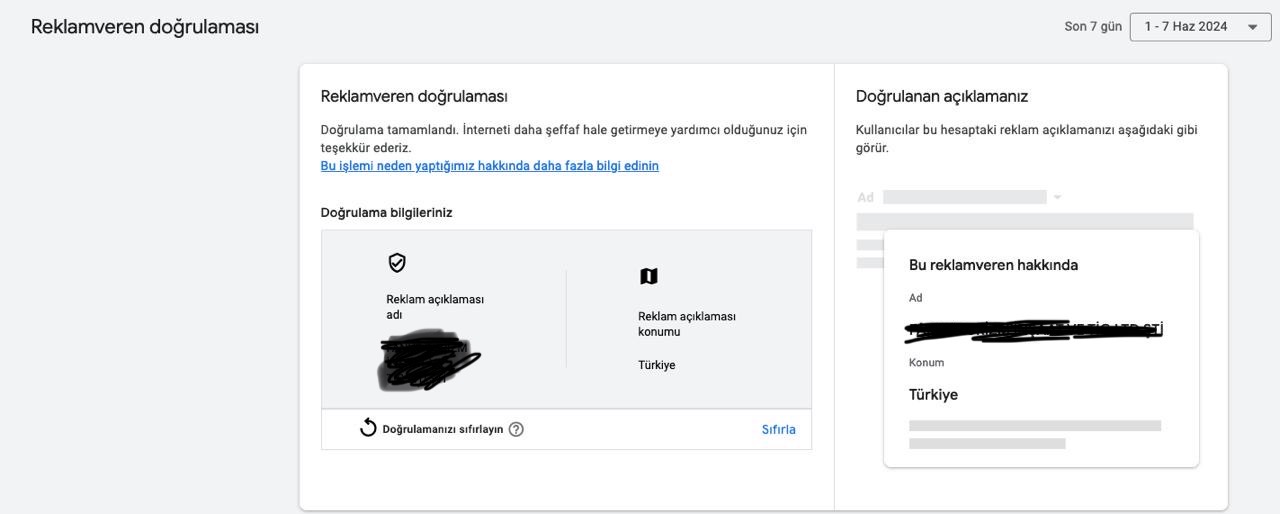The image size is (1280, 514).
Task: Click the Sıfırla button
Action: [x=778, y=429]
